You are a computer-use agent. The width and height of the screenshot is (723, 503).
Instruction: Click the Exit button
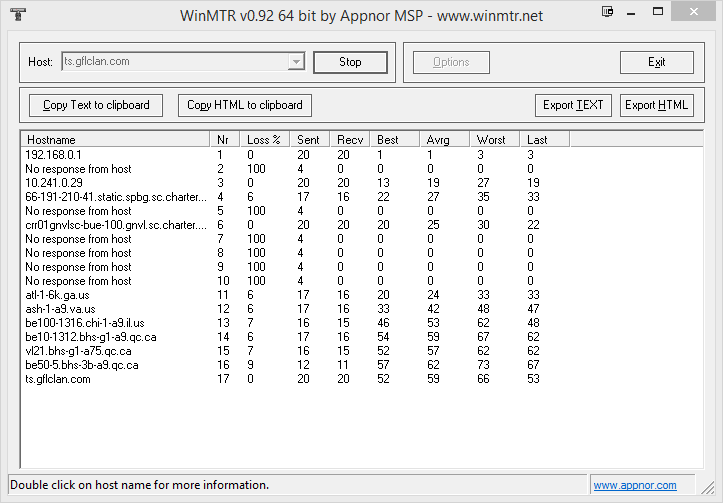pyautogui.click(x=656, y=62)
